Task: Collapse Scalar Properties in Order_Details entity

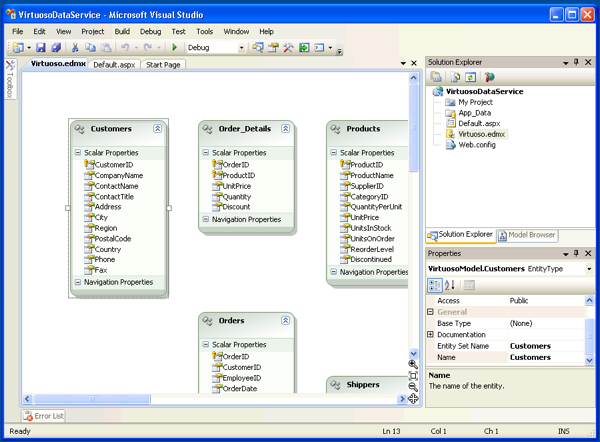Action: (x=205, y=153)
